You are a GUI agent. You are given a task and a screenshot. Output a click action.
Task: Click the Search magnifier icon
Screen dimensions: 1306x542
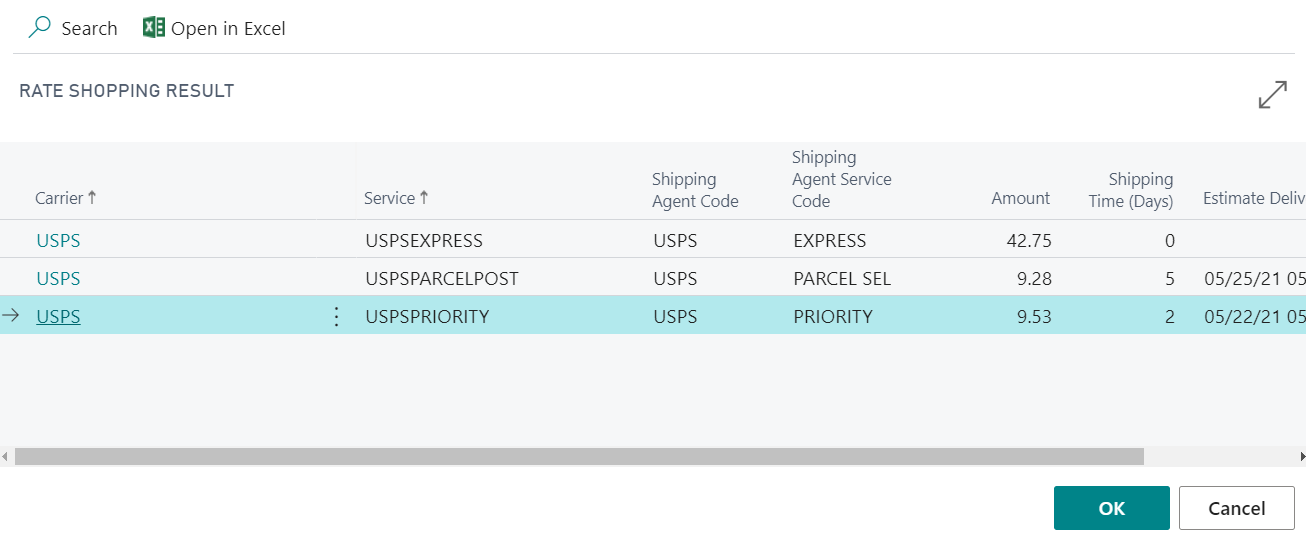(39, 28)
